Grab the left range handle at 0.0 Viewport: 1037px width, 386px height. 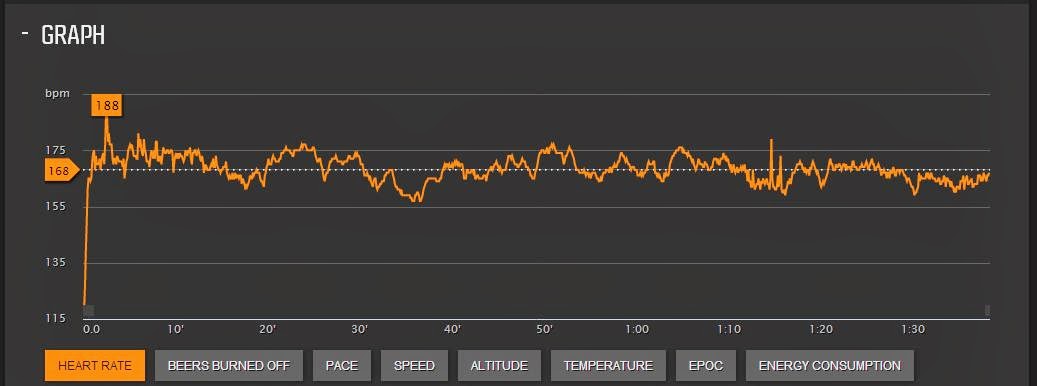(x=89, y=310)
